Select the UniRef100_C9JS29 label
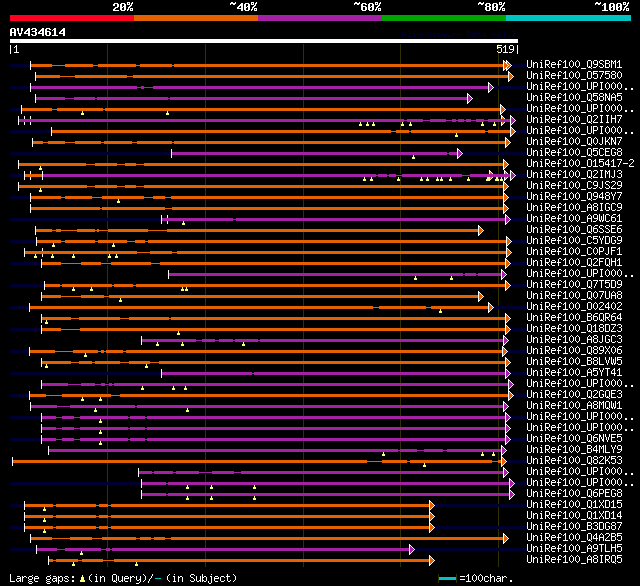This screenshot has width=640, height=586. coord(574,186)
